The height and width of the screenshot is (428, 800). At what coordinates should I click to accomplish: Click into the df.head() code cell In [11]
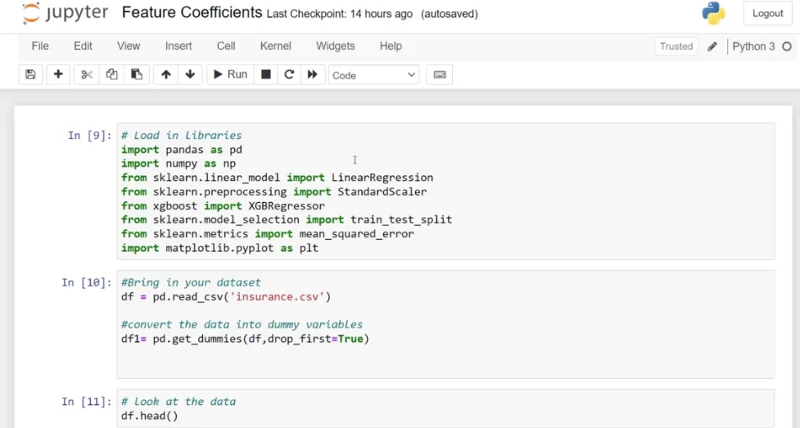pyautogui.click(x=445, y=409)
